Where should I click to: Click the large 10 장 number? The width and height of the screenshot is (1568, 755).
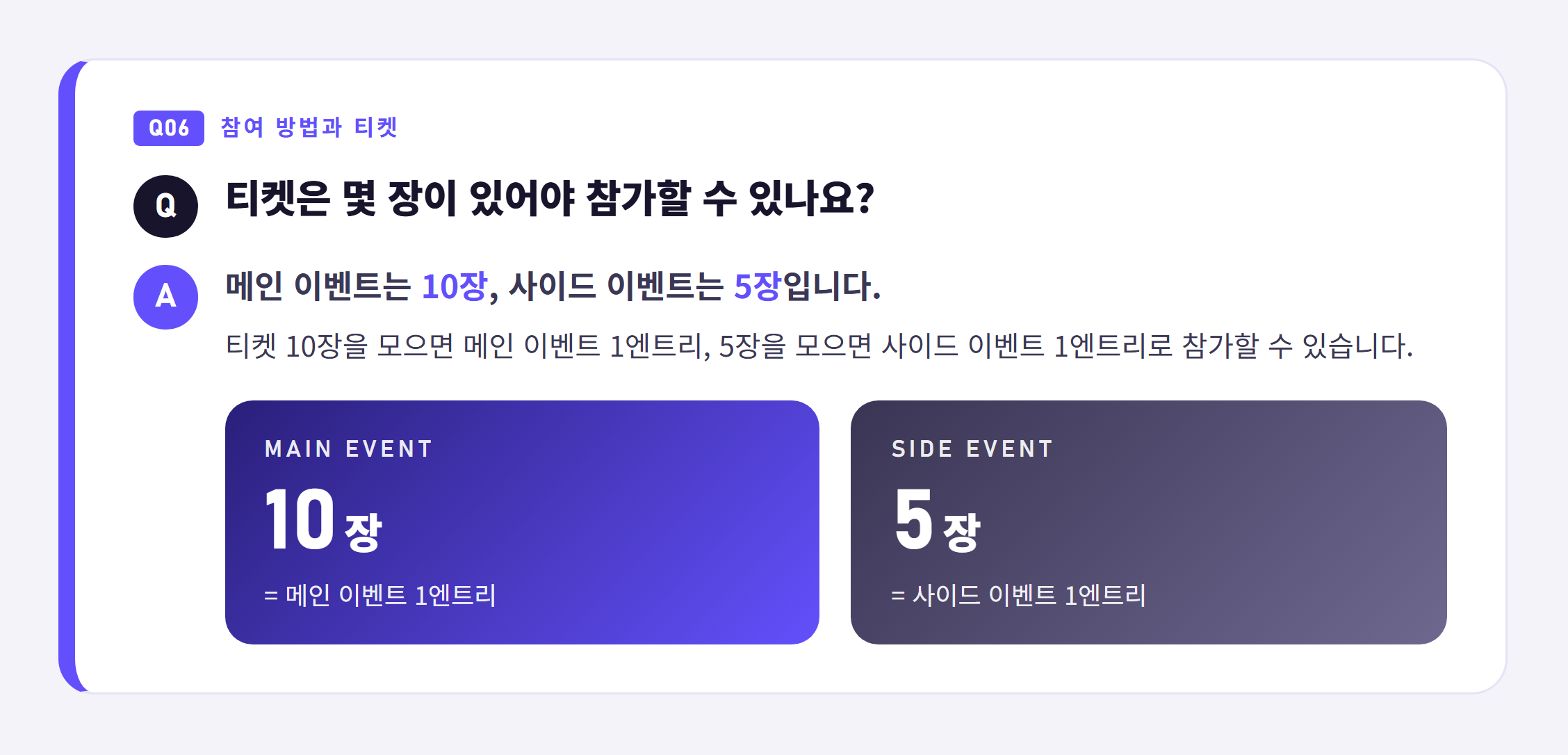coord(324,519)
